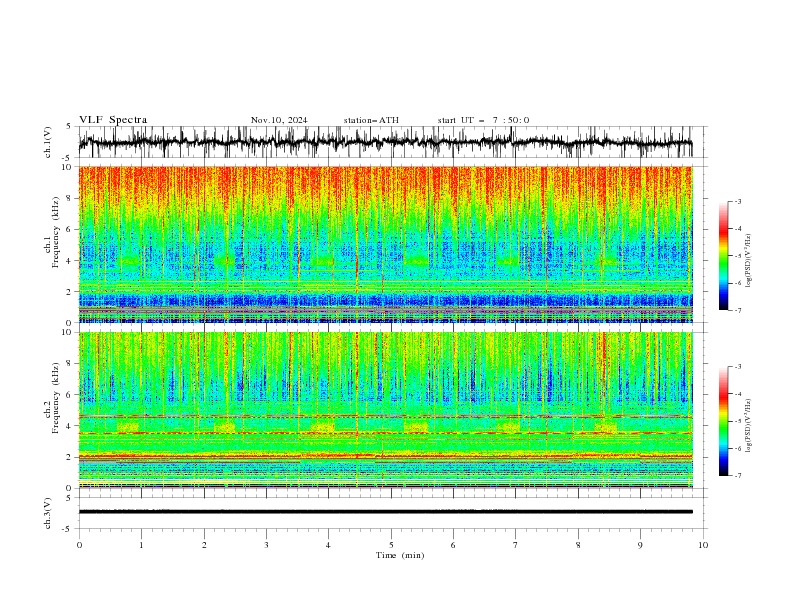
Task: Click the 'VLF Spectra' title text
Action: point(113,120)
